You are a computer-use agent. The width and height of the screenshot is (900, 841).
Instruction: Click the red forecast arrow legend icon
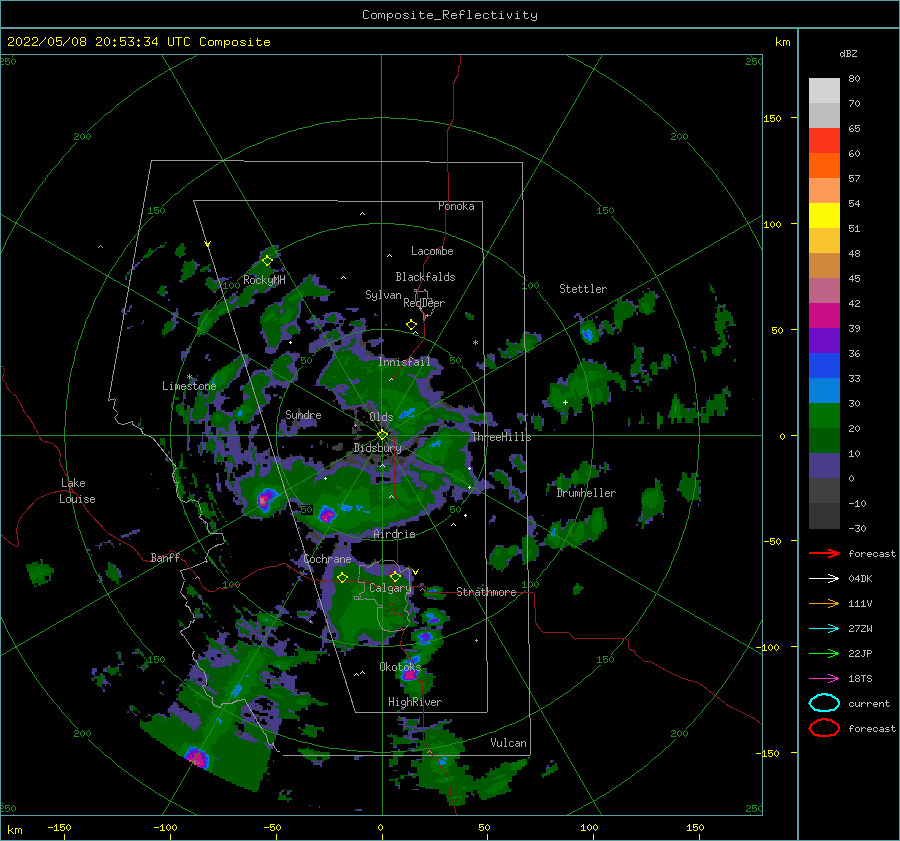tap(824, 553)
